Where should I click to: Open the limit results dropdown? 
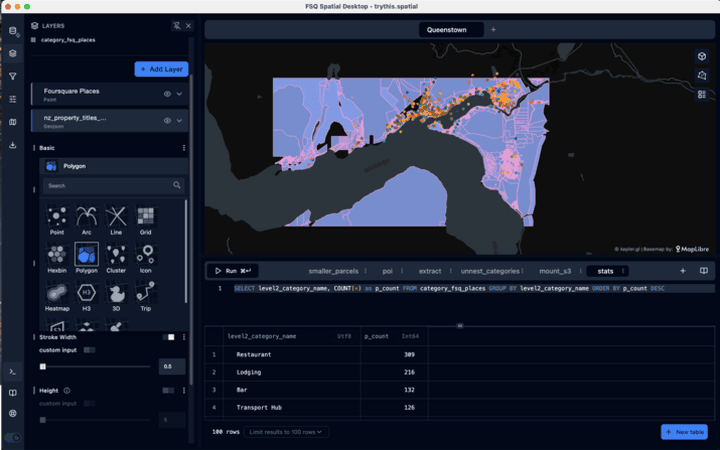point(286,432)
